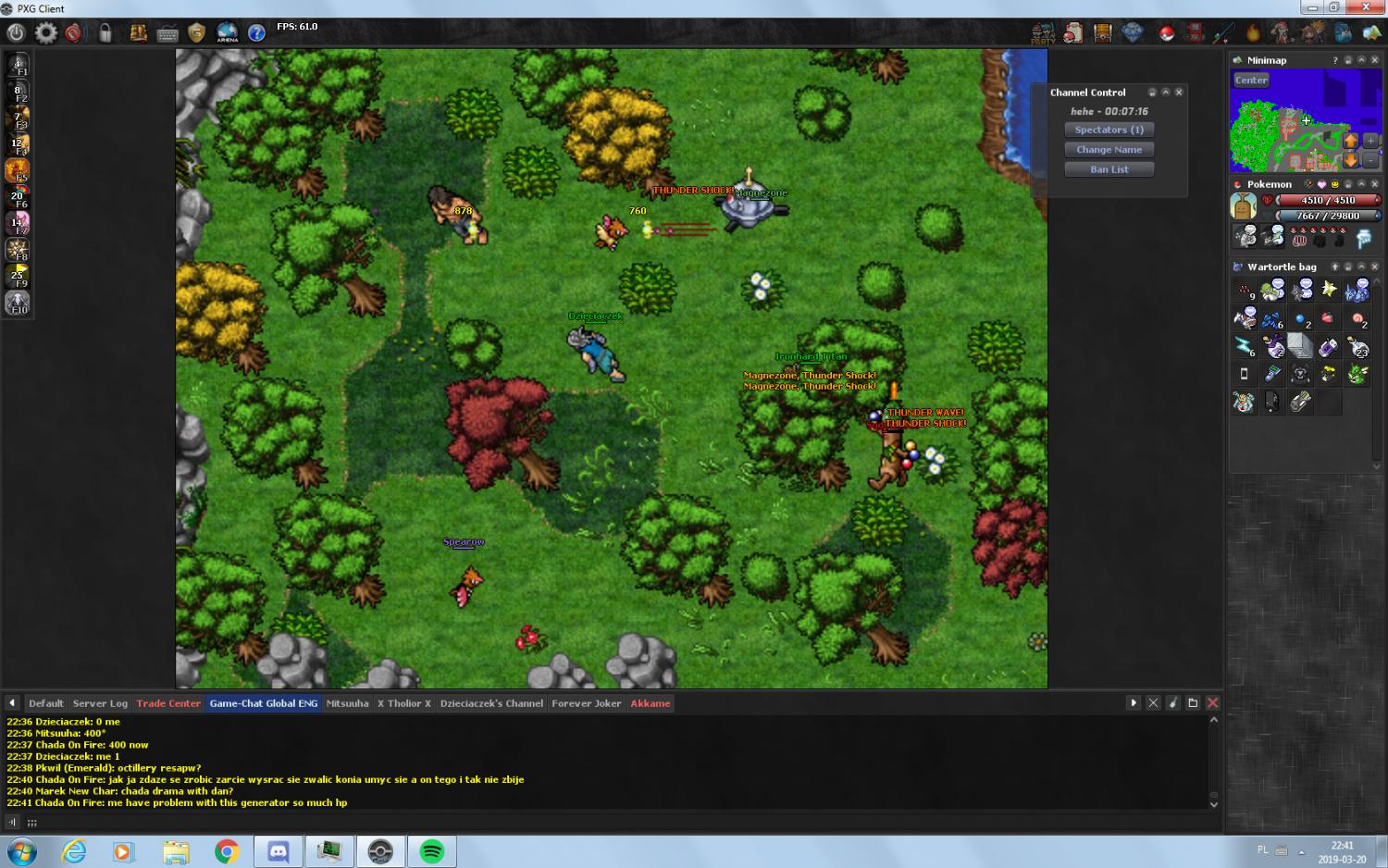Open the blue diamond icon
Image resolution: width=1388 pixels, height=868 pixels.
(x=1133, y=33)
